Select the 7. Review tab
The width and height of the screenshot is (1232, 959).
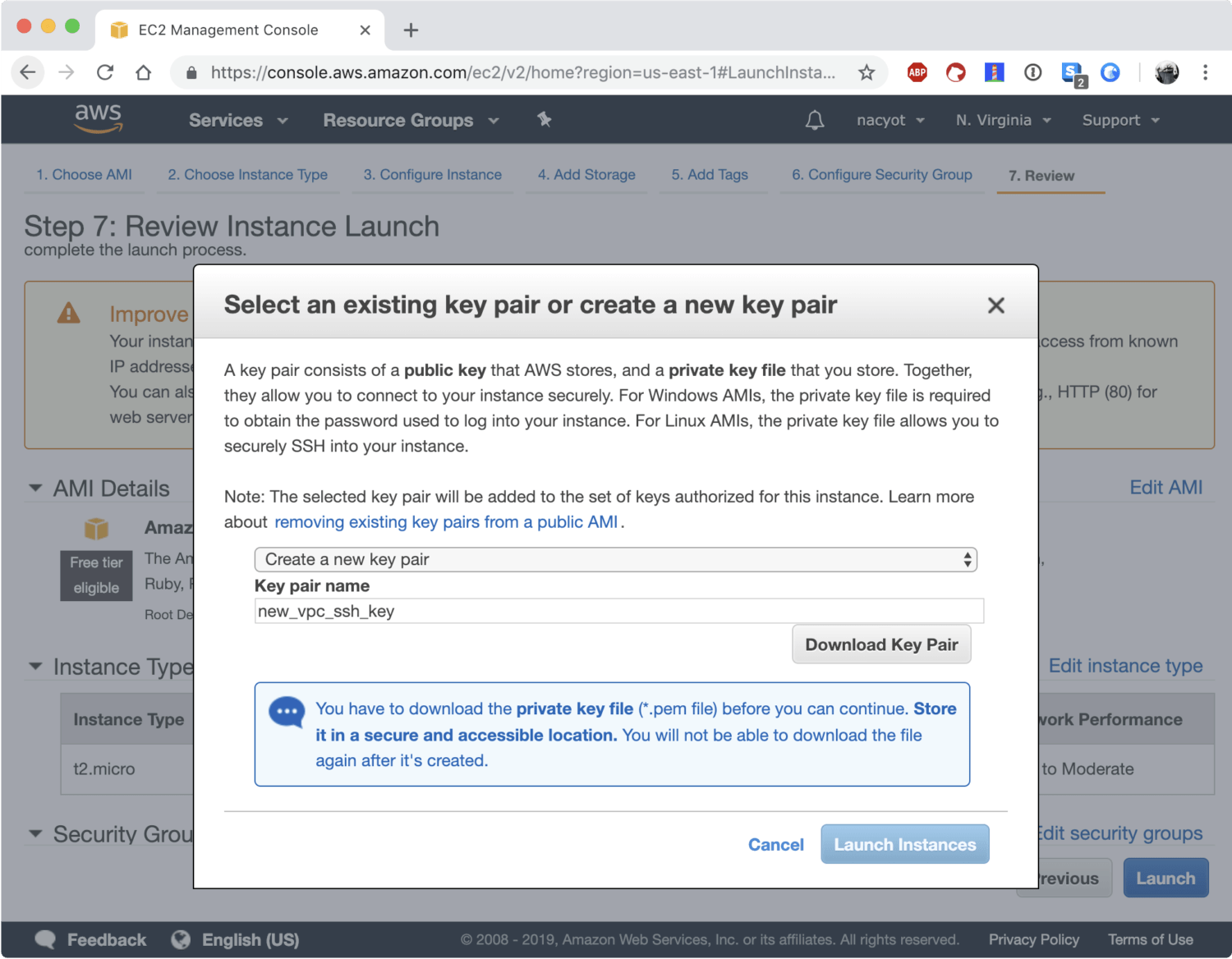[1041, 176]
